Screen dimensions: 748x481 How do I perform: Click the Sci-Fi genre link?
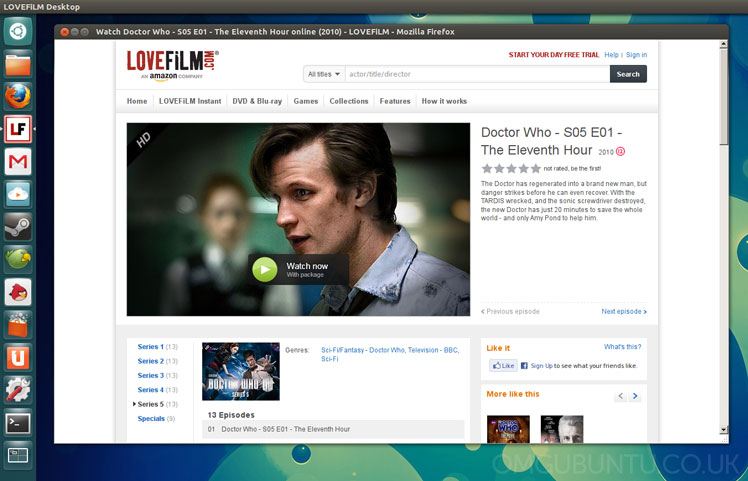click(x=330, y=359)
